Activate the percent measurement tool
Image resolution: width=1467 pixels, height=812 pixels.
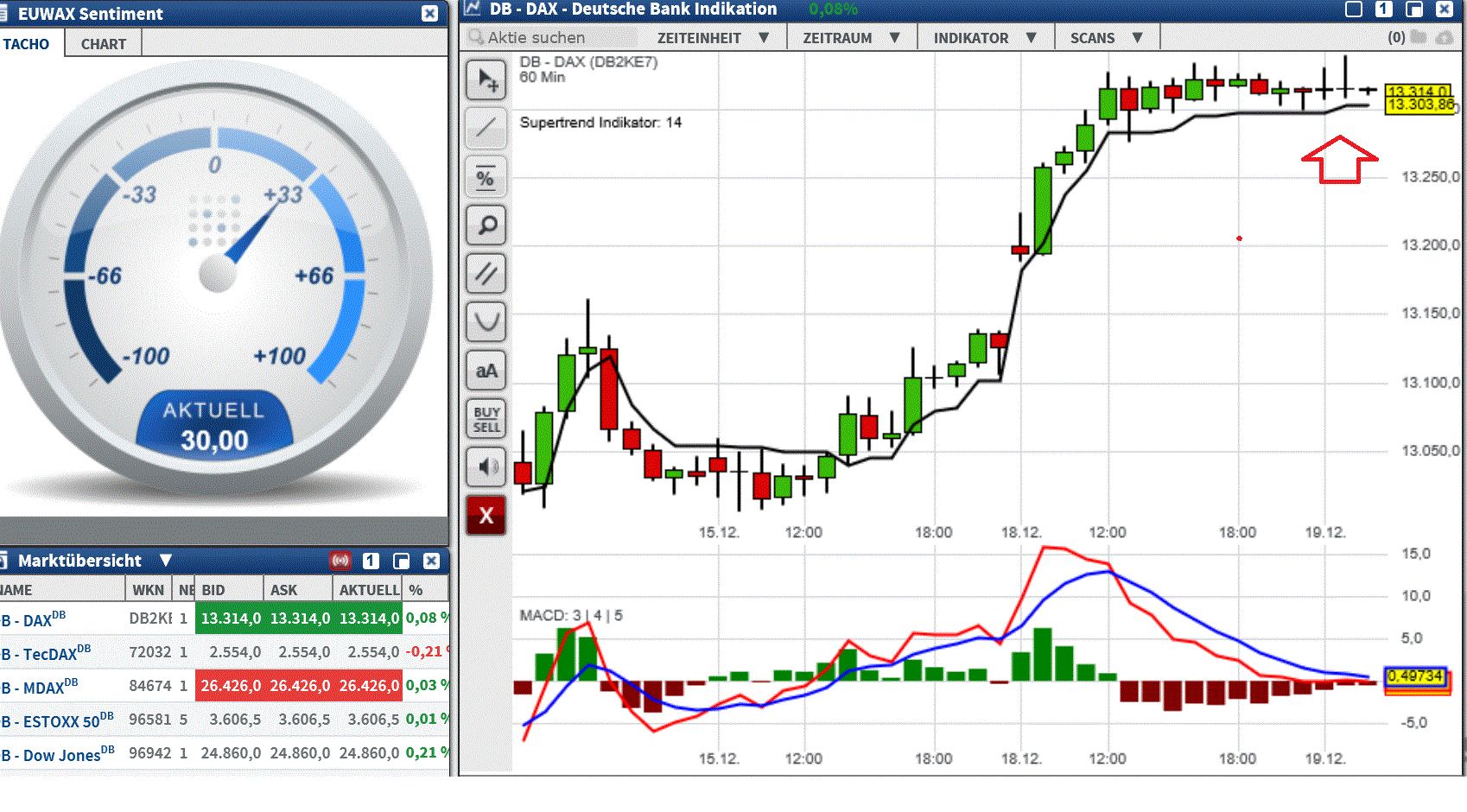486,176
